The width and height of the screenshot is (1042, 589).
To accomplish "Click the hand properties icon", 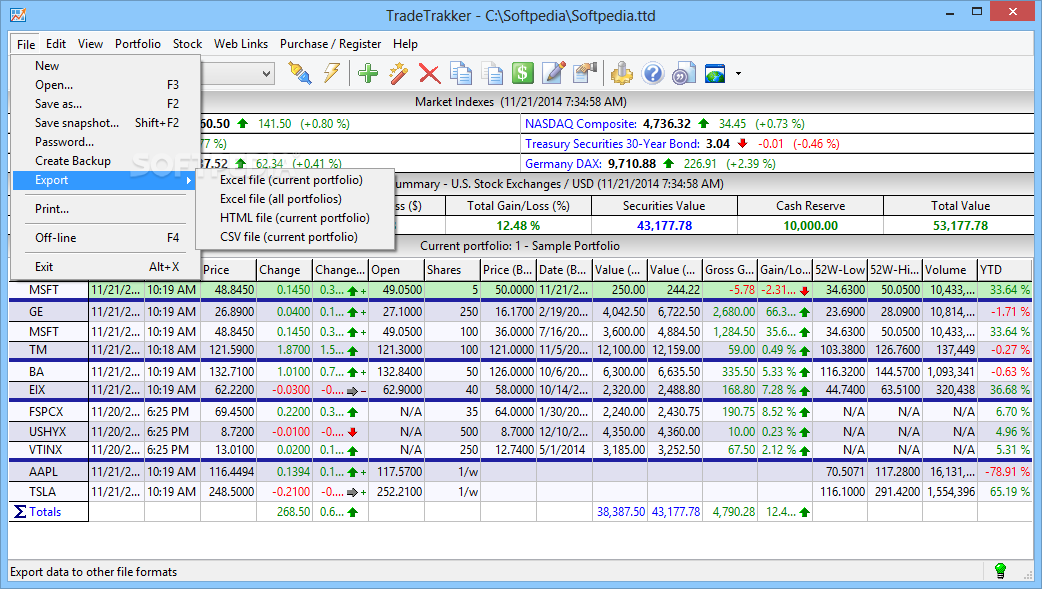I will pos(585,73).
